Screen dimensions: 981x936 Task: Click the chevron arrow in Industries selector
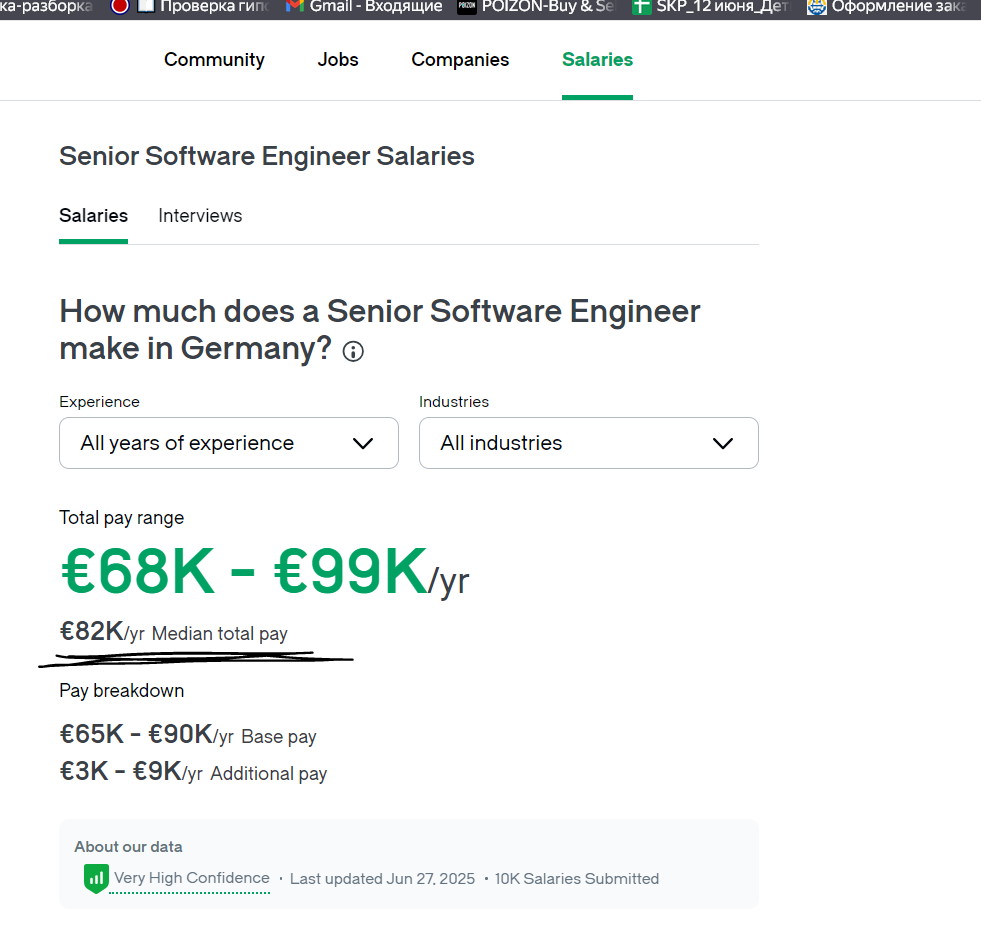[723, 443]
